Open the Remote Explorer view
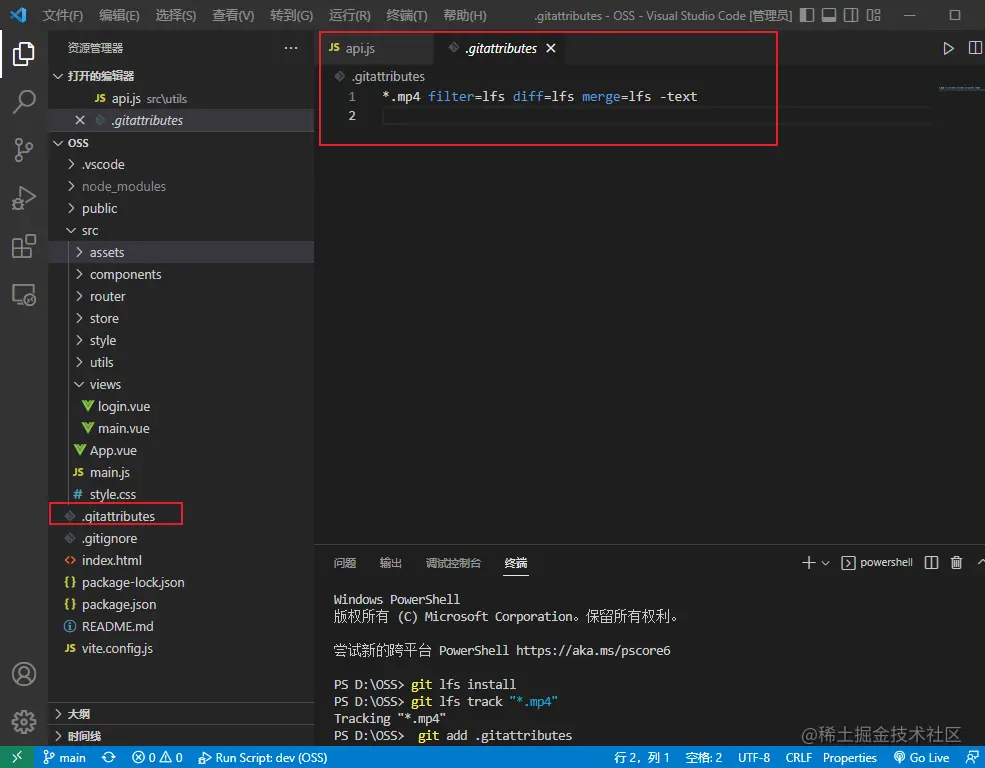Image resolution: width=985 pixels, height=768 pixels. tap(23, 295)
